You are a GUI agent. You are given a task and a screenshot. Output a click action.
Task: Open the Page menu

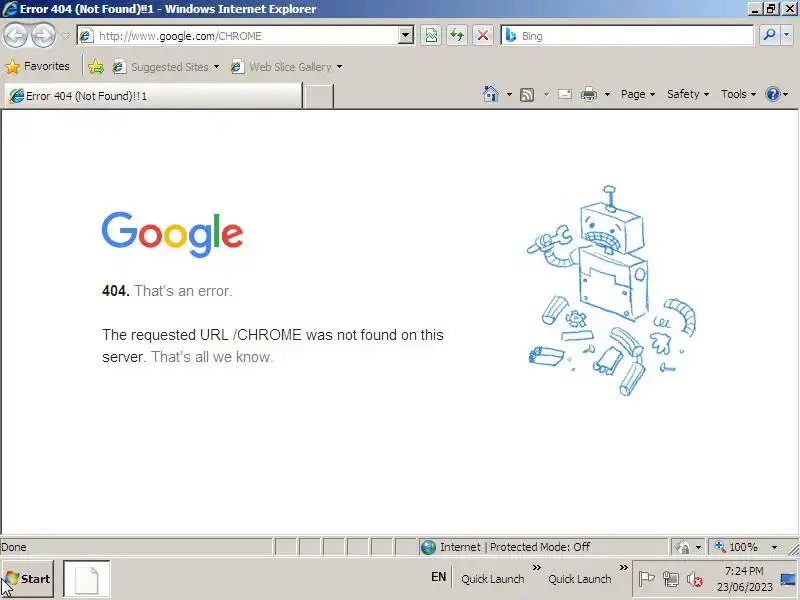638,94
